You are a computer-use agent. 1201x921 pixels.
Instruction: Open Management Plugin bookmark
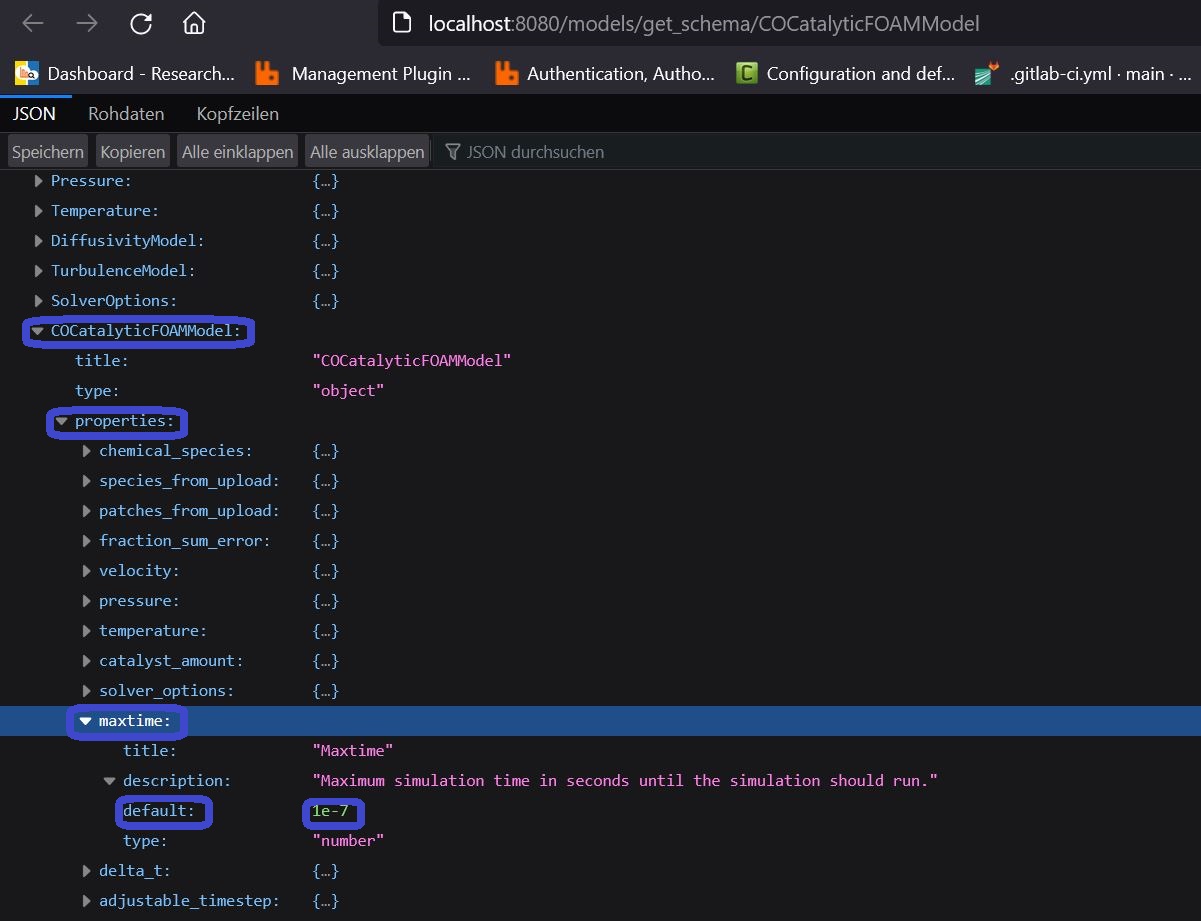363,73
